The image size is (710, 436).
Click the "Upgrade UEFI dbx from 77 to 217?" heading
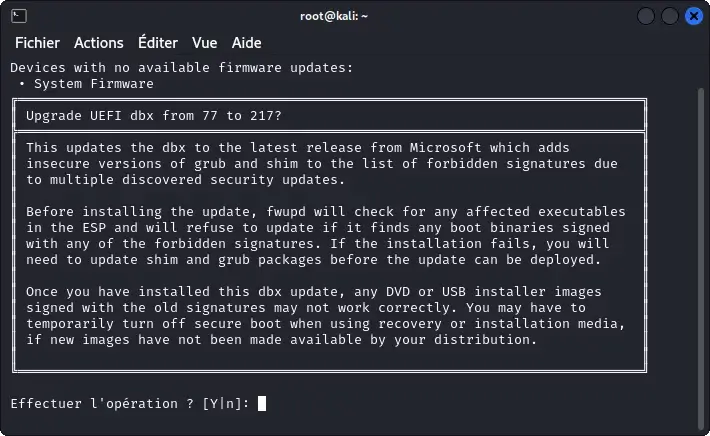[x=154, y=116]
